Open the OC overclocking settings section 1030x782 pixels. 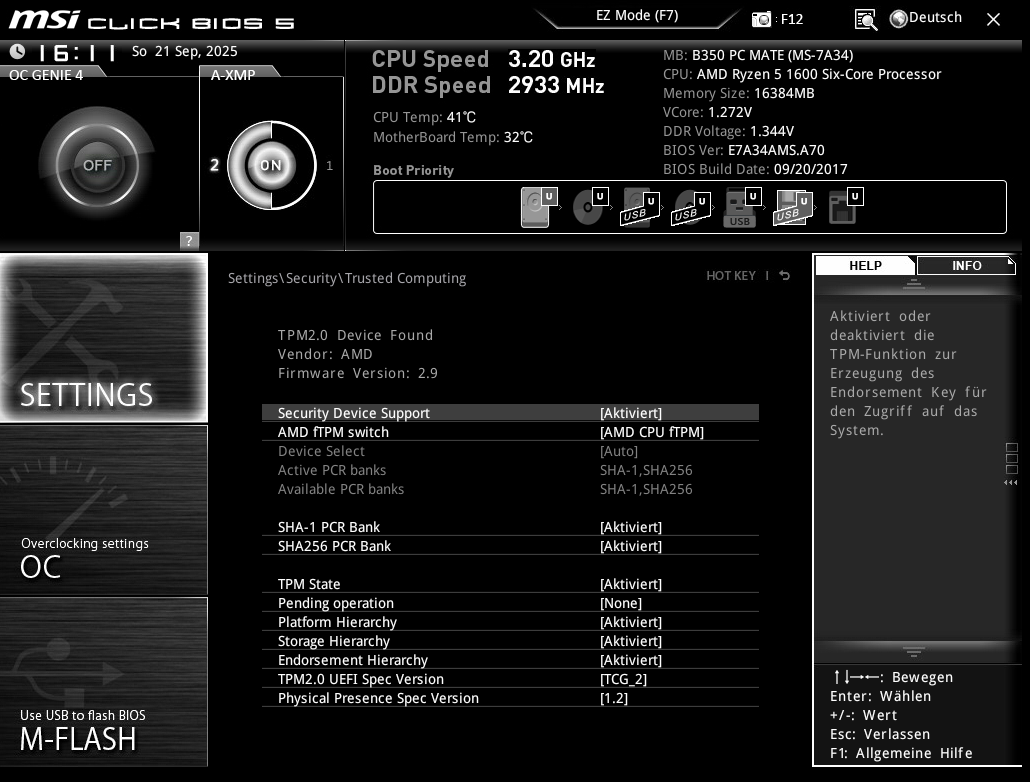104,510
